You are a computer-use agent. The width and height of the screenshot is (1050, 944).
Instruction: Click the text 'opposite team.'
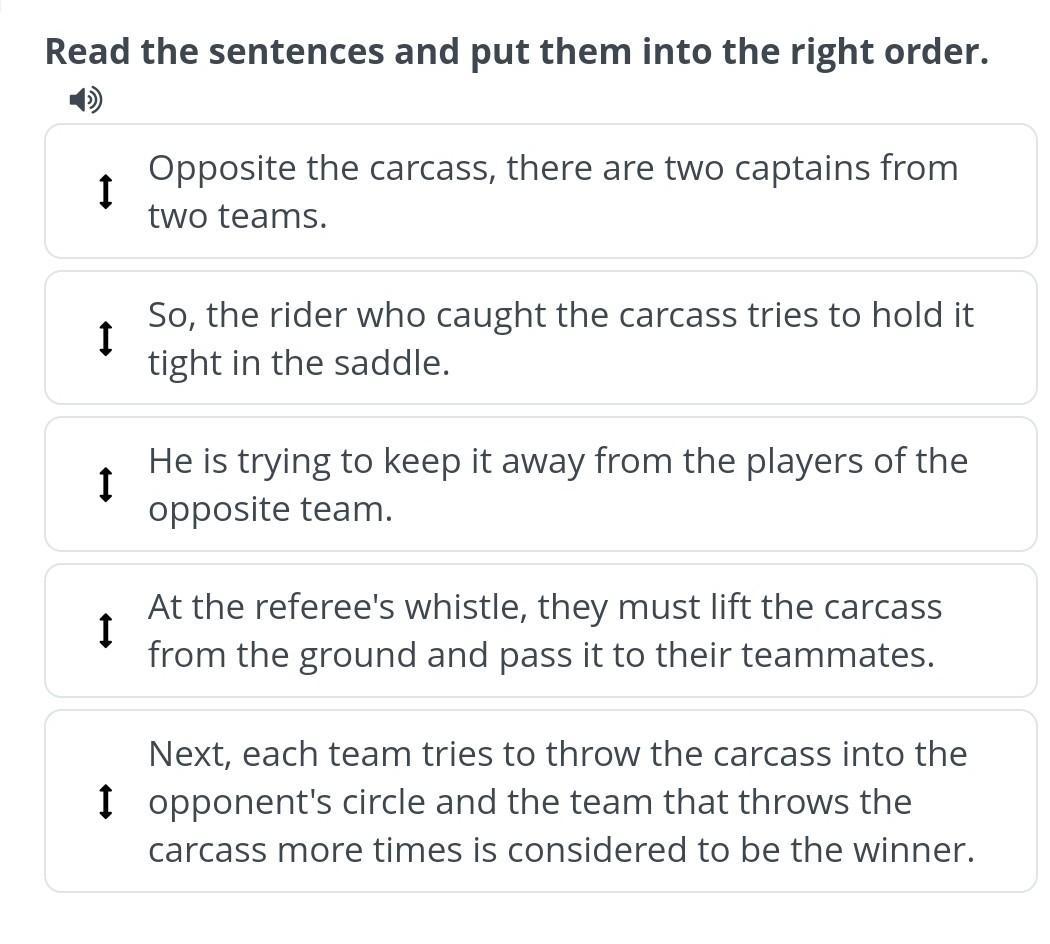pyautogui.click(x=271, y=510)
